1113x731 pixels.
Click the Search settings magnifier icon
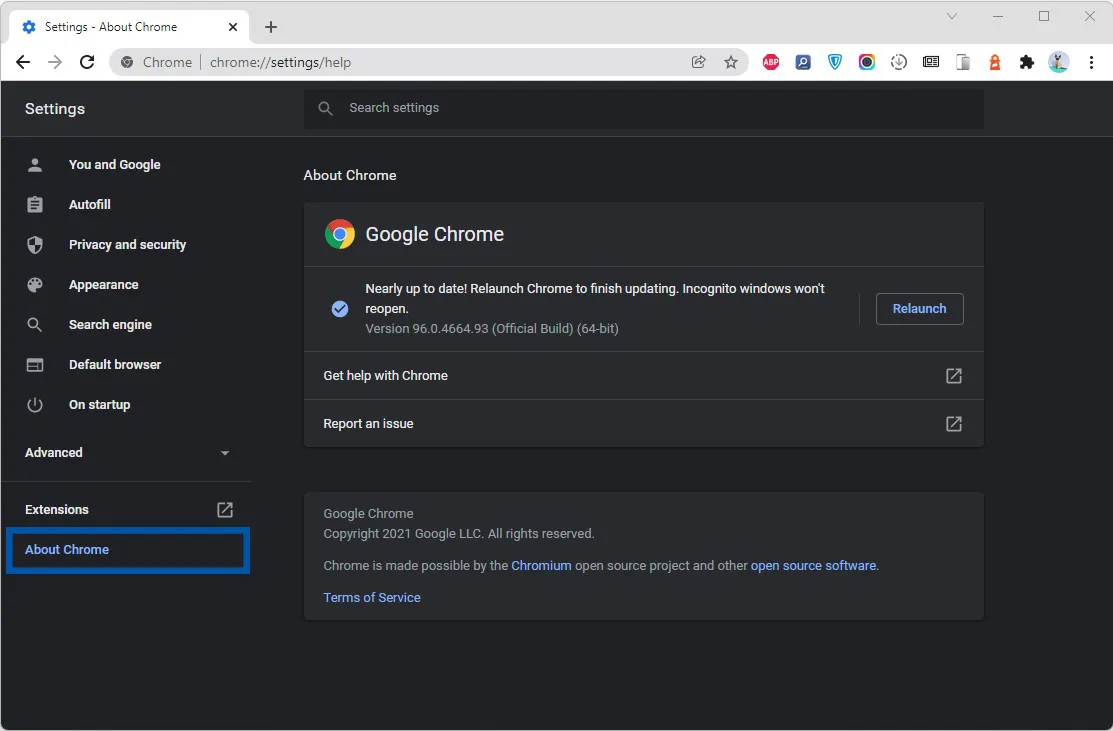point(325,108)
